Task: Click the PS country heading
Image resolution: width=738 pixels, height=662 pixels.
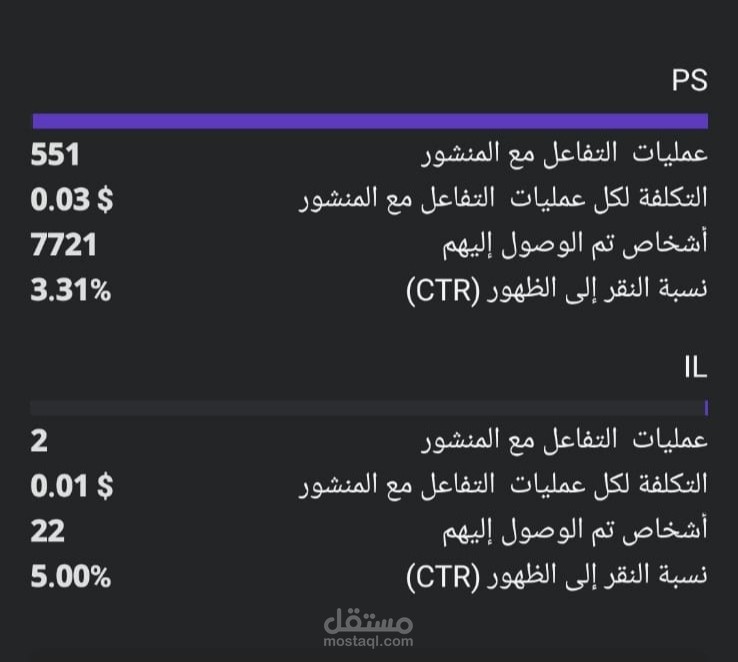Action: point(690,80)
